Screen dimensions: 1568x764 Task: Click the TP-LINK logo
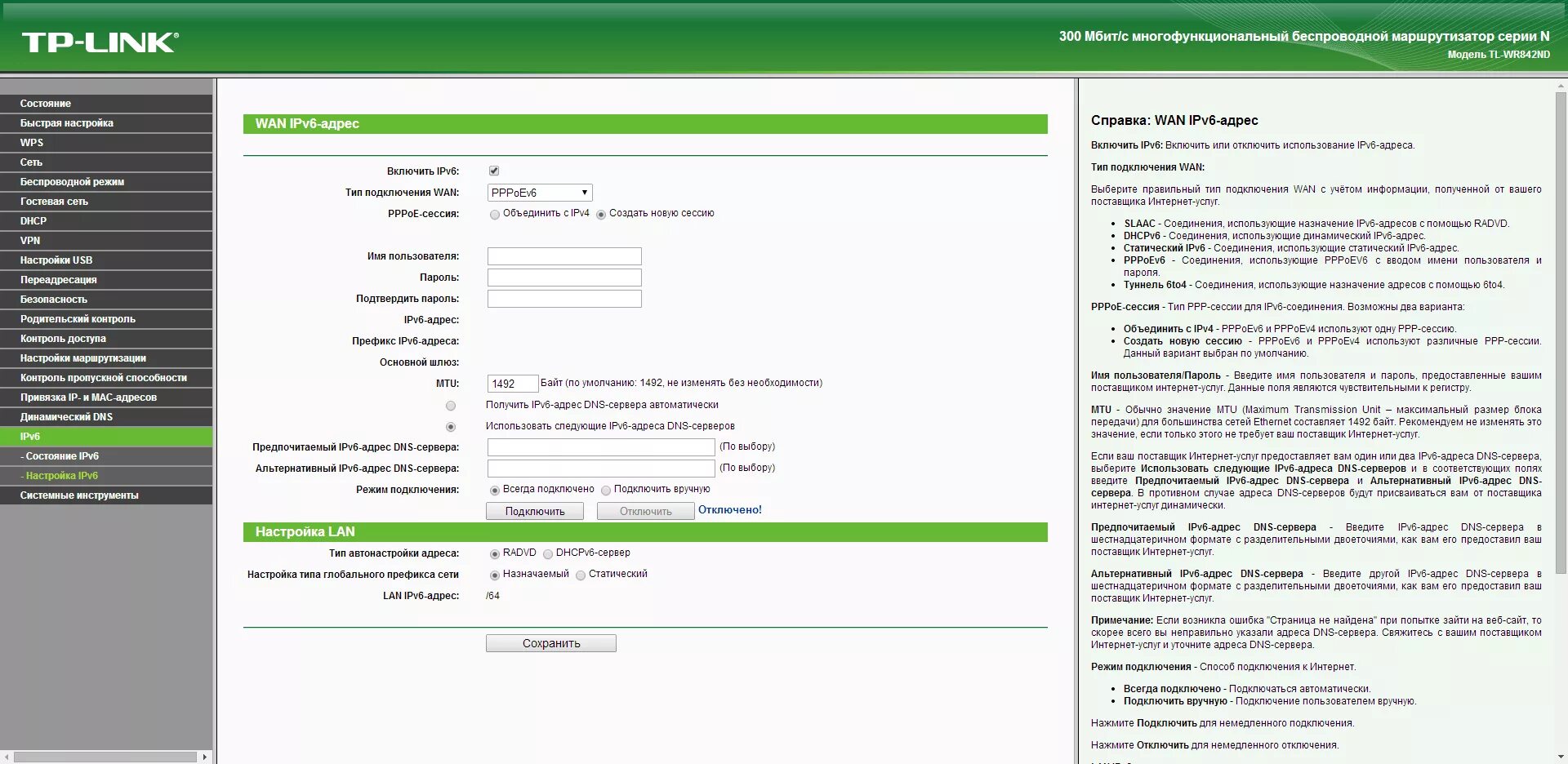point(100,42)
